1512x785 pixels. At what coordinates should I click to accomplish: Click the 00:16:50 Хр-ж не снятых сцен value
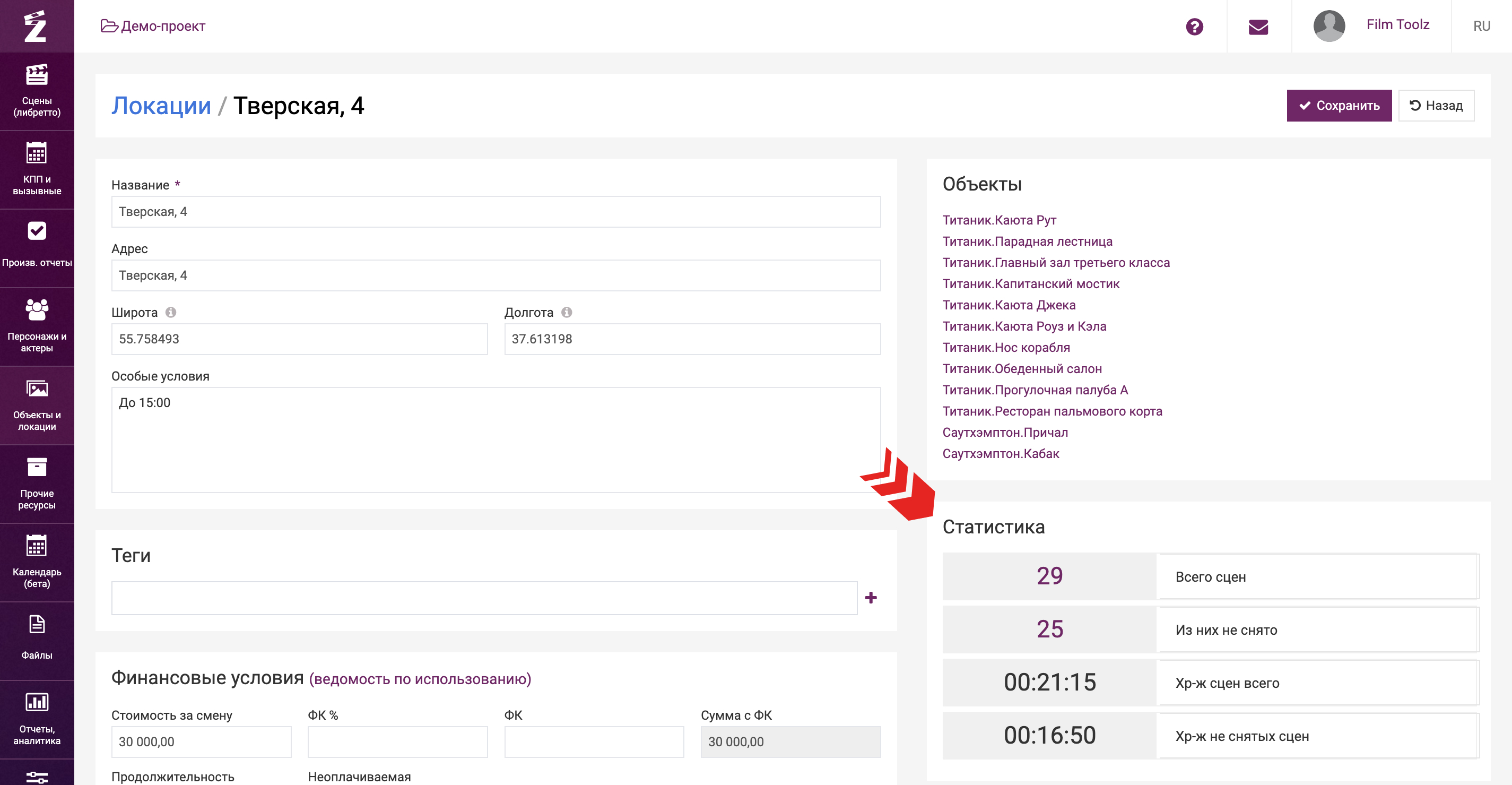pyautogui.click(x=1049, y=736)
